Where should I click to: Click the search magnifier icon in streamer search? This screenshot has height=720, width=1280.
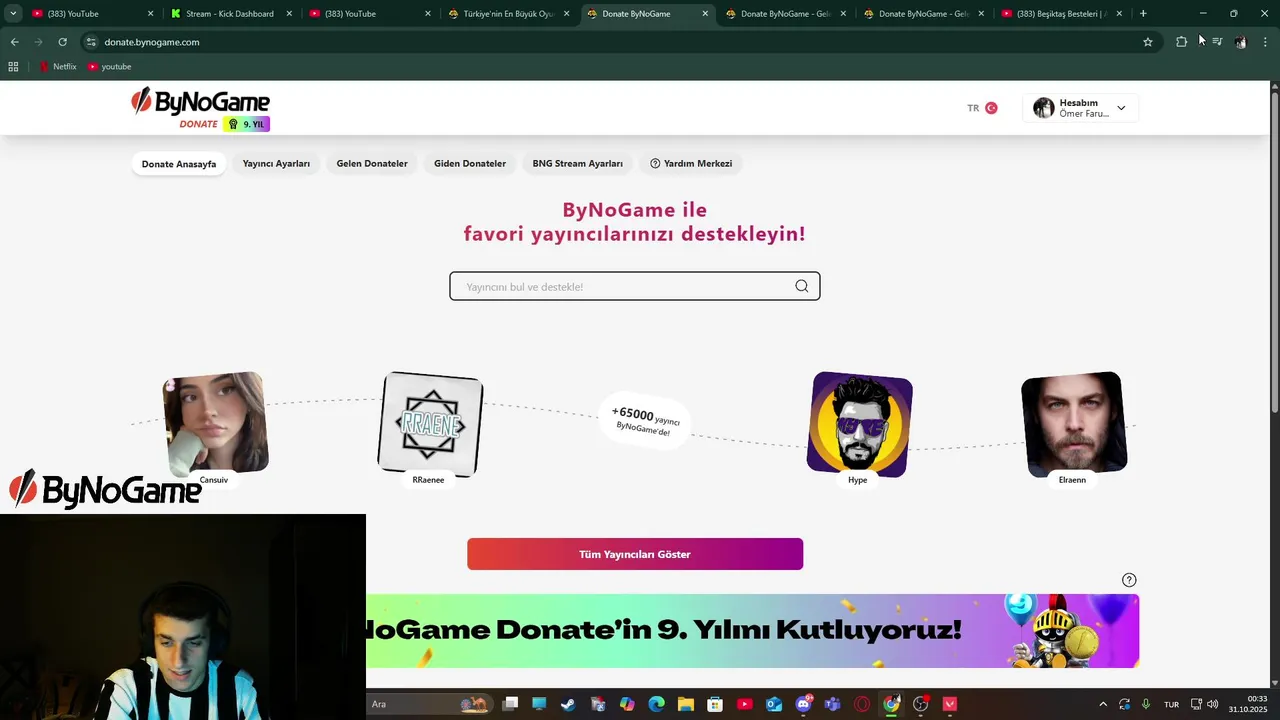801,286
